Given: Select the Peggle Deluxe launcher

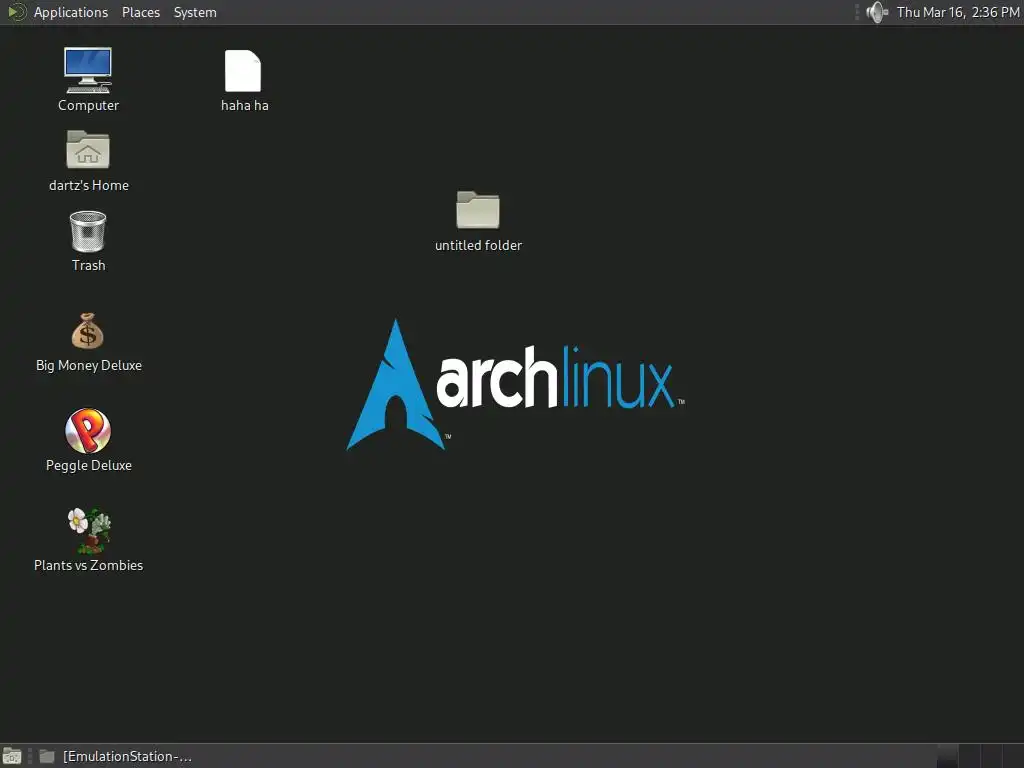Looking at the screenshot, I should click(x=88, y=430).
